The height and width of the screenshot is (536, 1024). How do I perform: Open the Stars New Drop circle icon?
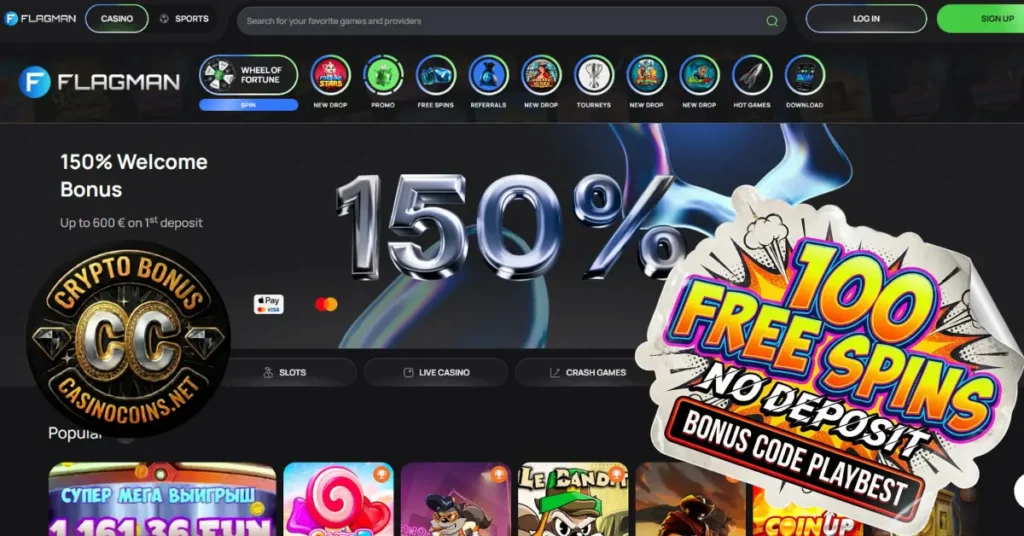point(330,75)
